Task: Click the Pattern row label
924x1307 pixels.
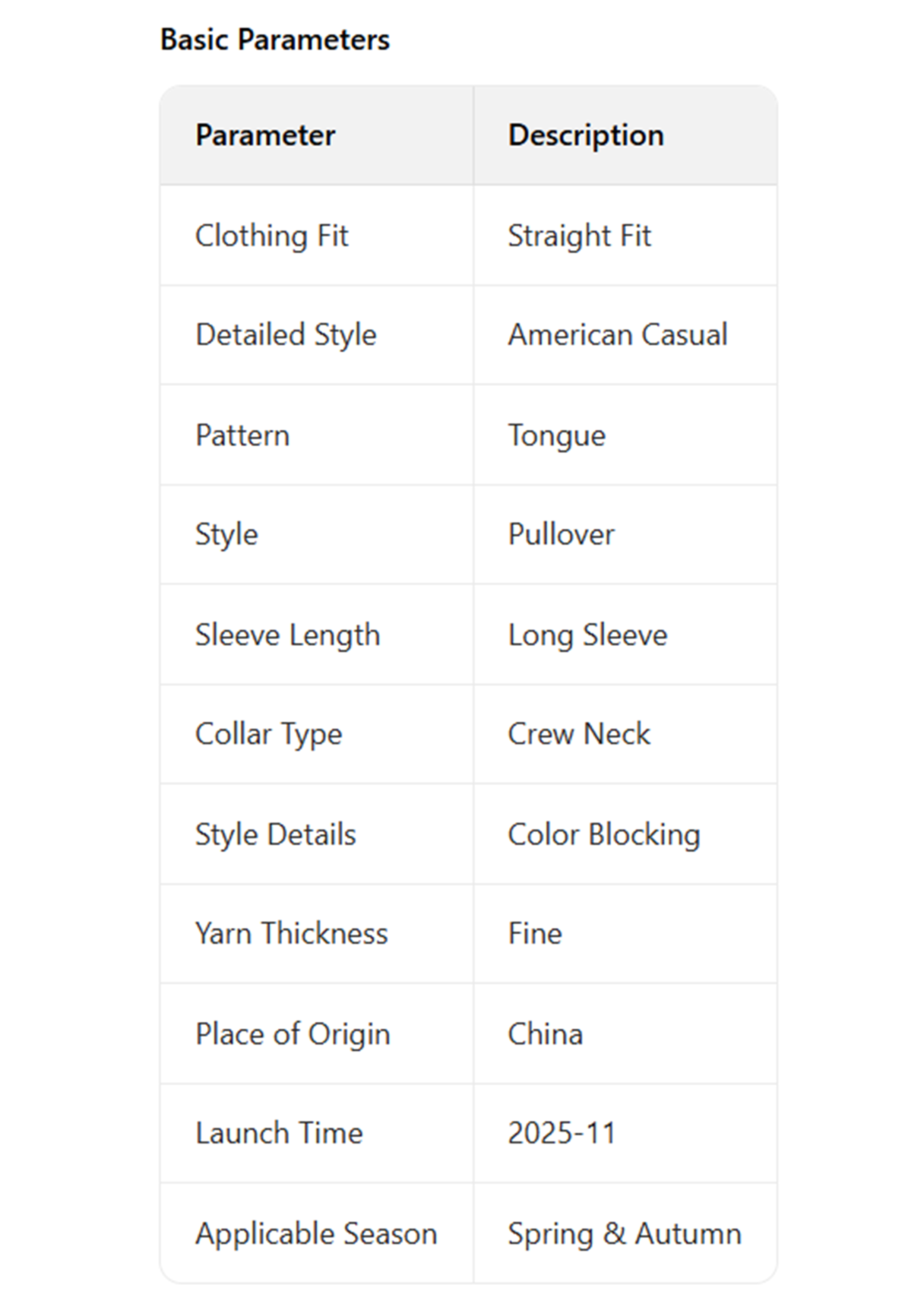Action: (x=243, y=436)
